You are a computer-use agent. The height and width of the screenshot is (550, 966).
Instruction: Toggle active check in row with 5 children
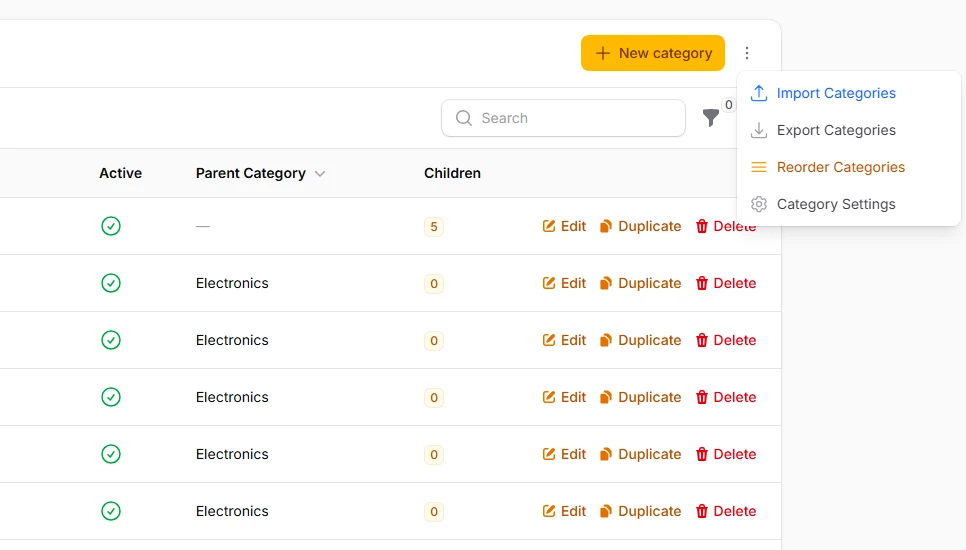tap(111, 226)
